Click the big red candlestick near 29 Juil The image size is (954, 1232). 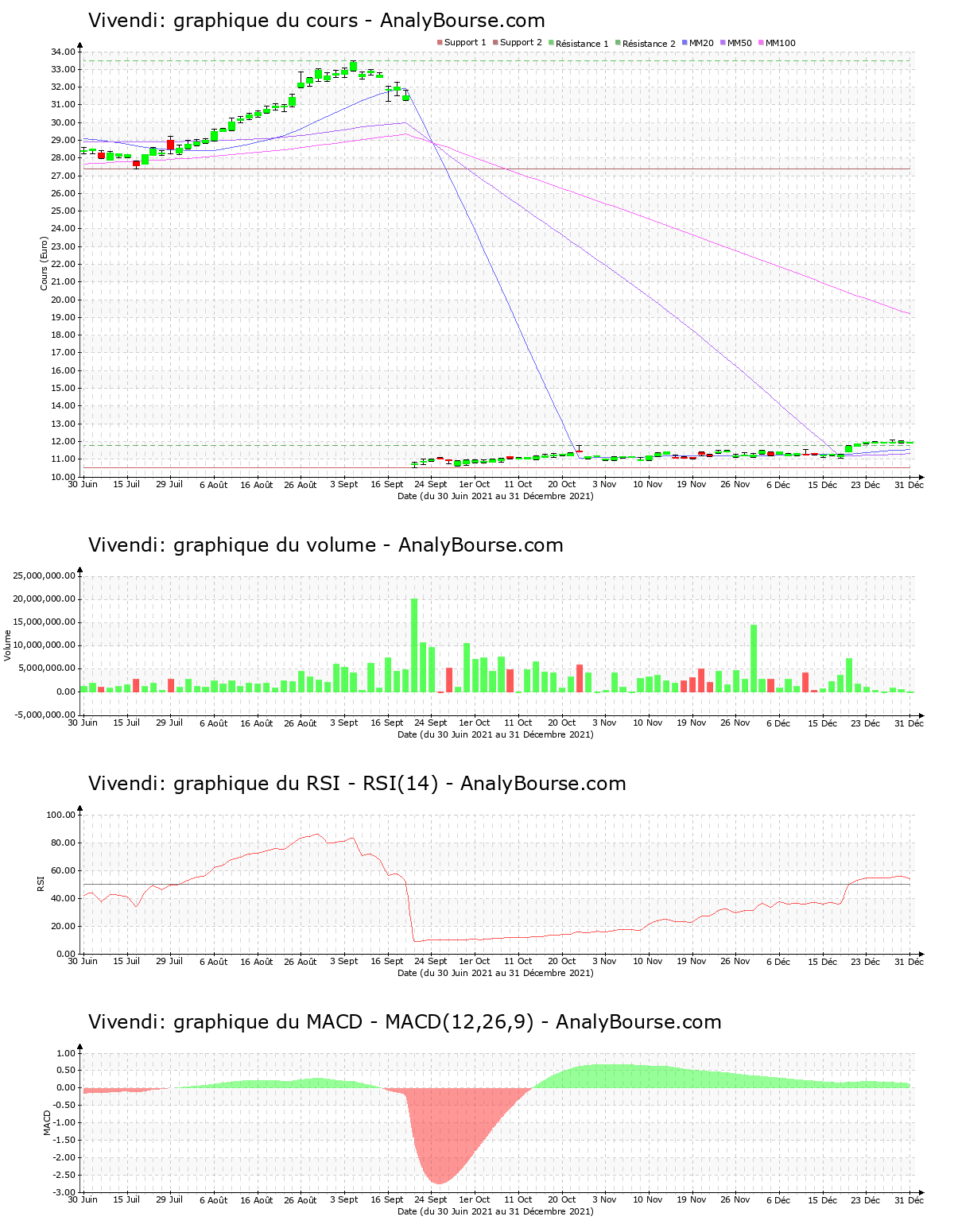click(170, 145)
